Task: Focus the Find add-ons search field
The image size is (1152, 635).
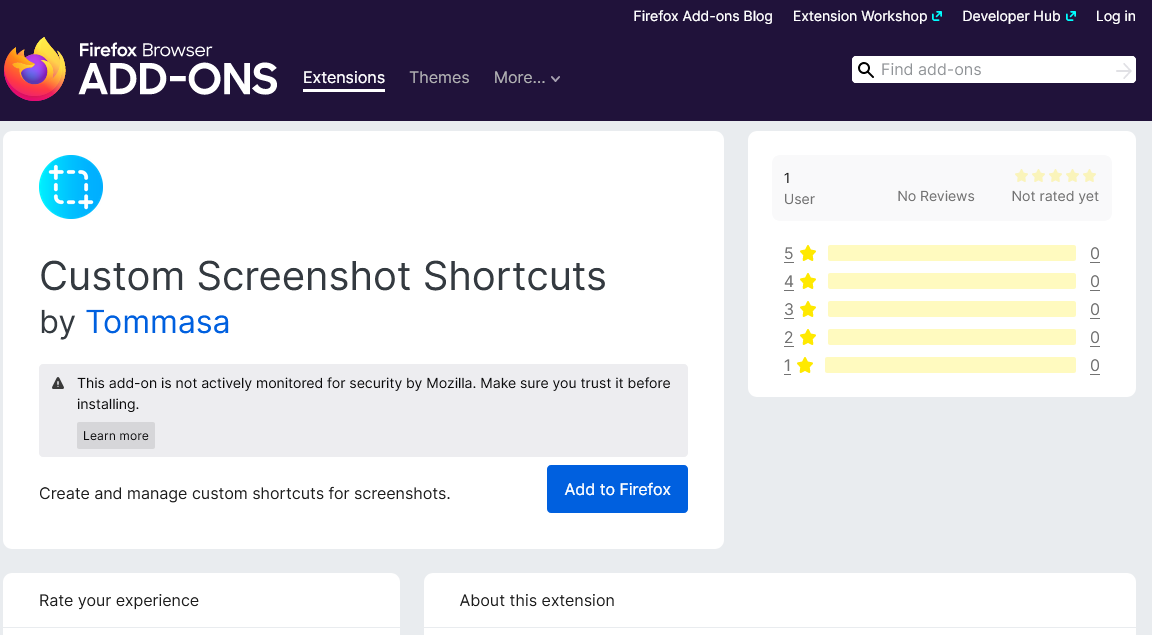Action: click(x=994, y=70)
